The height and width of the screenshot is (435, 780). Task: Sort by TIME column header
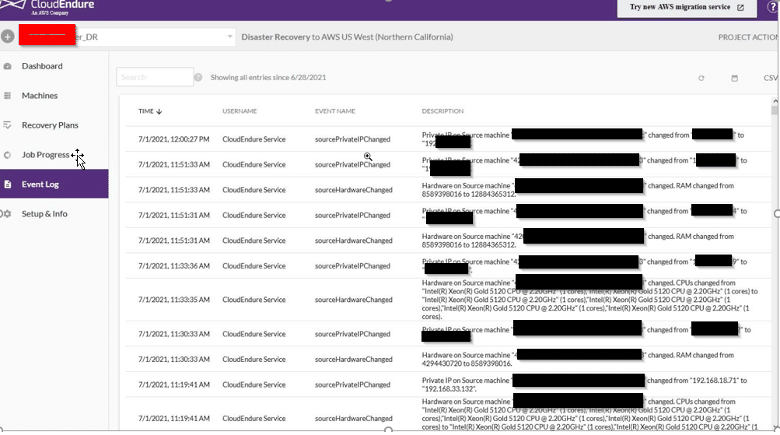(x=146, y=111)
